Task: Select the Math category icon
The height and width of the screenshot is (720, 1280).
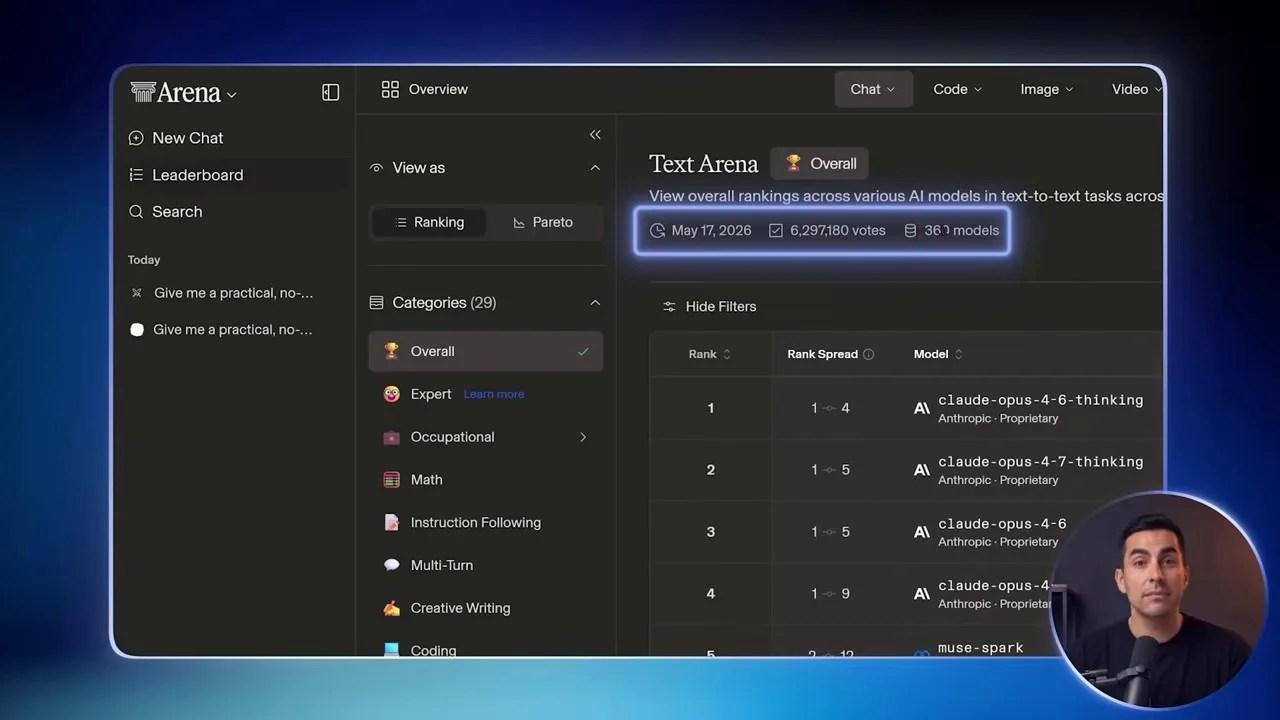Action: click(x=392, y=480)
